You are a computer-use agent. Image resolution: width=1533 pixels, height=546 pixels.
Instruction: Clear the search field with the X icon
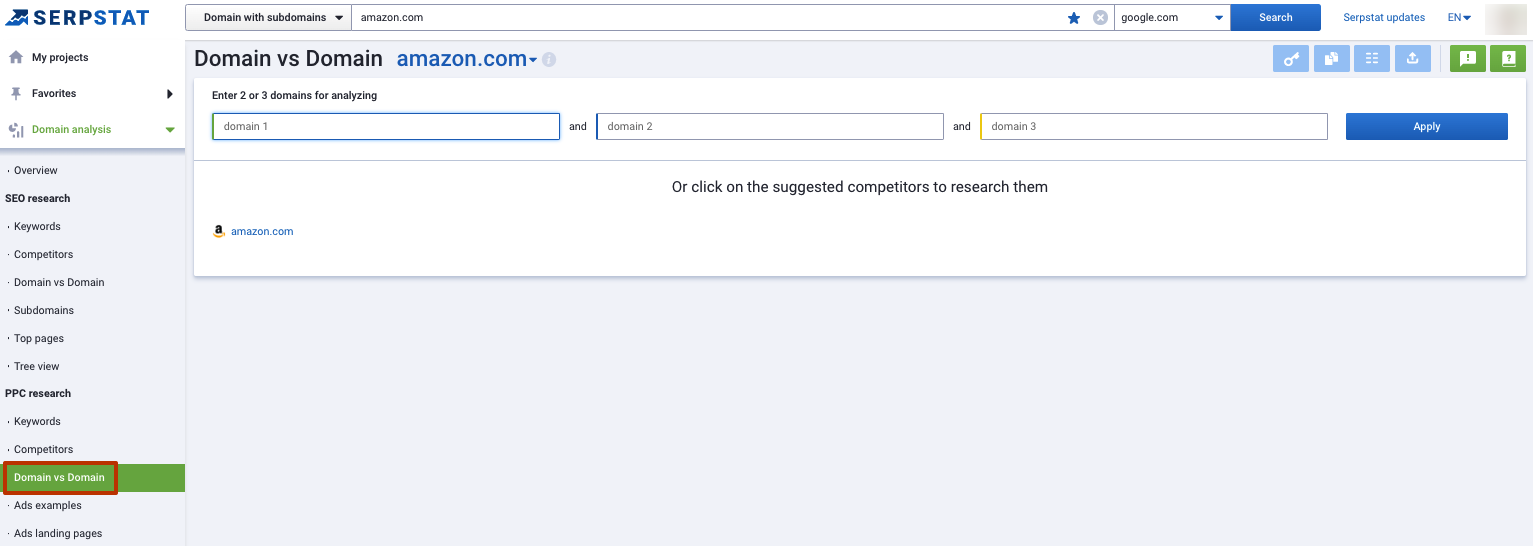(x=1100, y=18)
